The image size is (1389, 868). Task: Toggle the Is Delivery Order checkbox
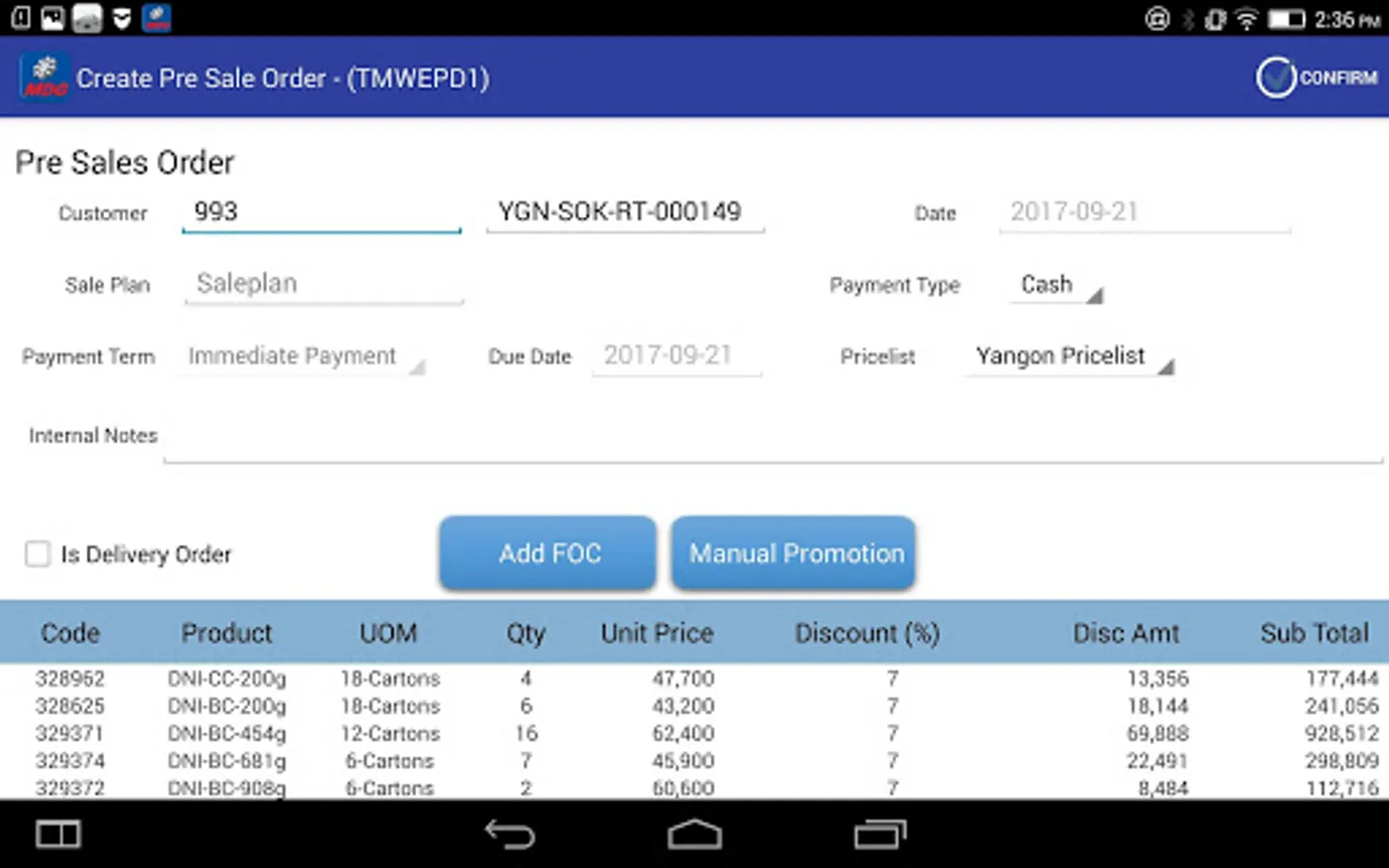click(x=38, y=554)
